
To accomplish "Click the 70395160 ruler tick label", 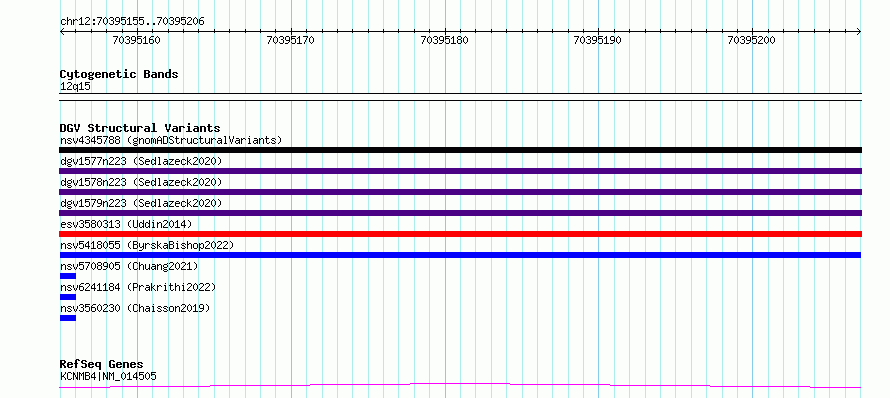I will click(137, 40).
